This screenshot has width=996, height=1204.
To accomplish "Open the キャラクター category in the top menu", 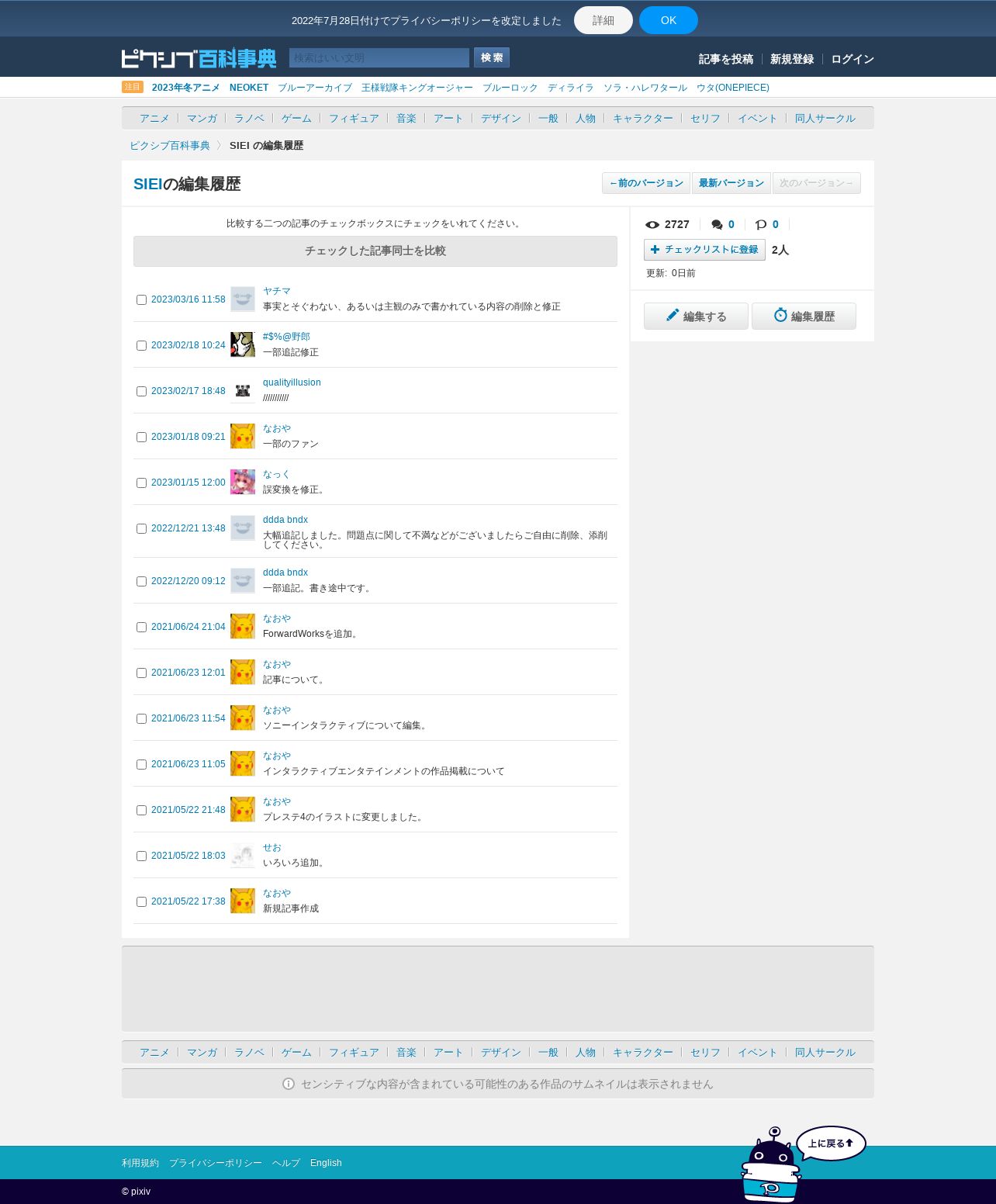I will [643, 119].
